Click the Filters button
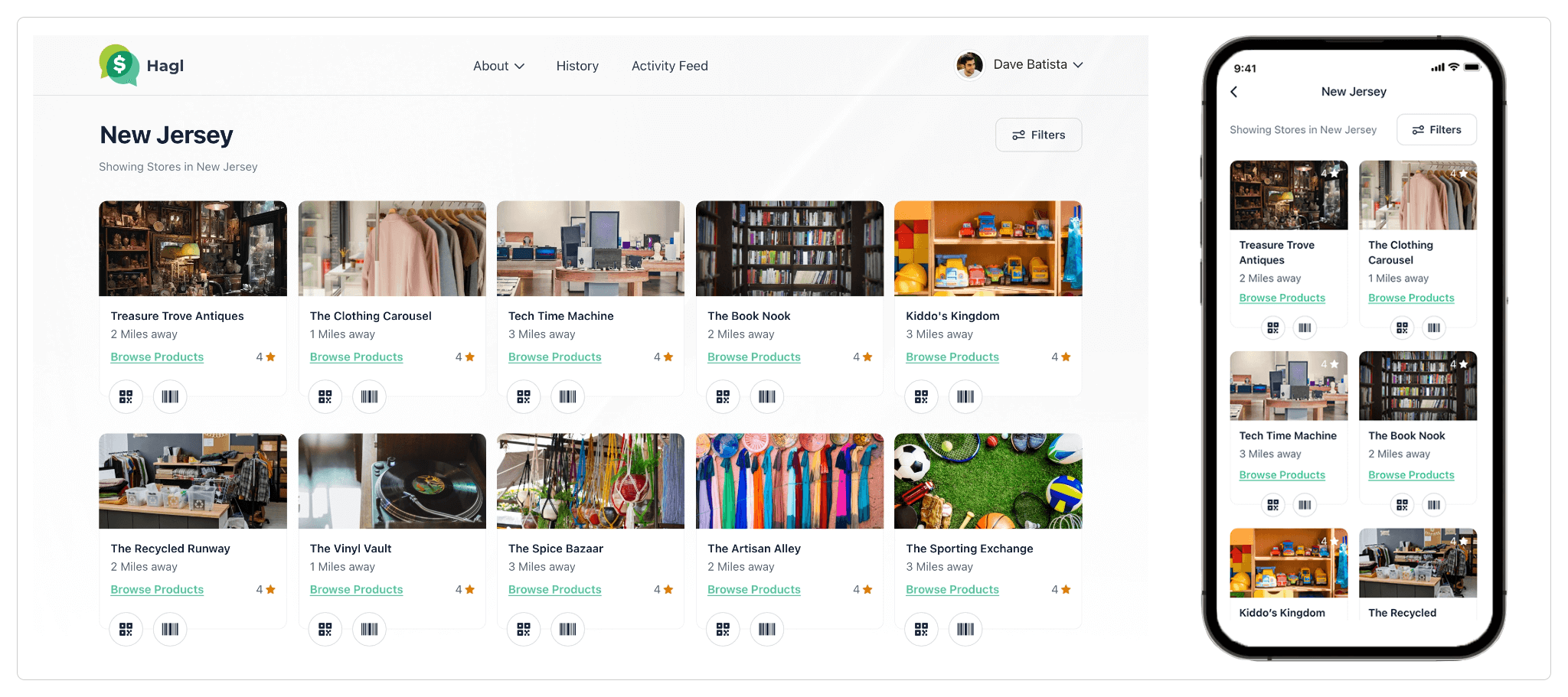 click(1038, 135)
